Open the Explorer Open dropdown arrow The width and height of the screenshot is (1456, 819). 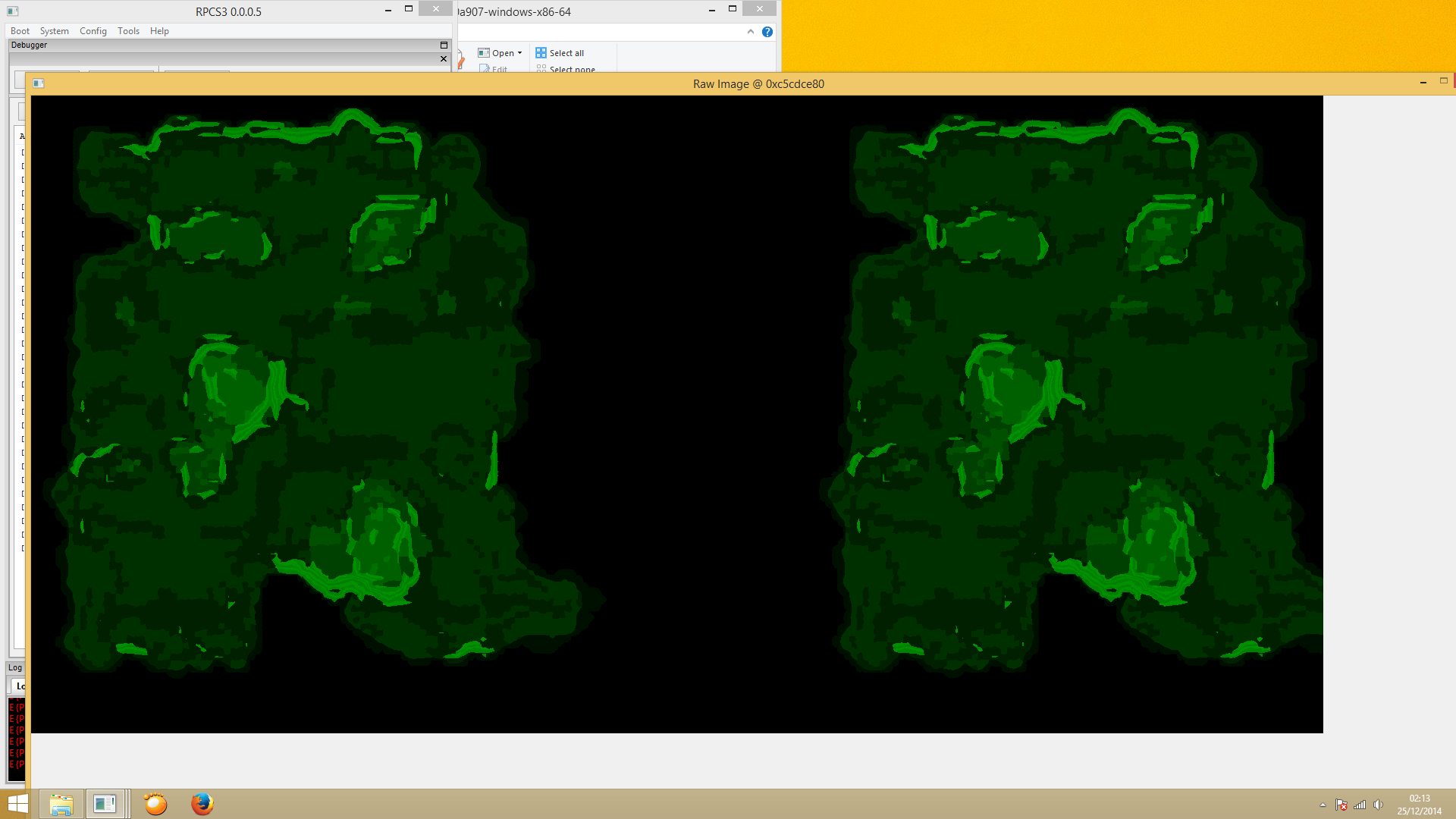click(519, 53)
